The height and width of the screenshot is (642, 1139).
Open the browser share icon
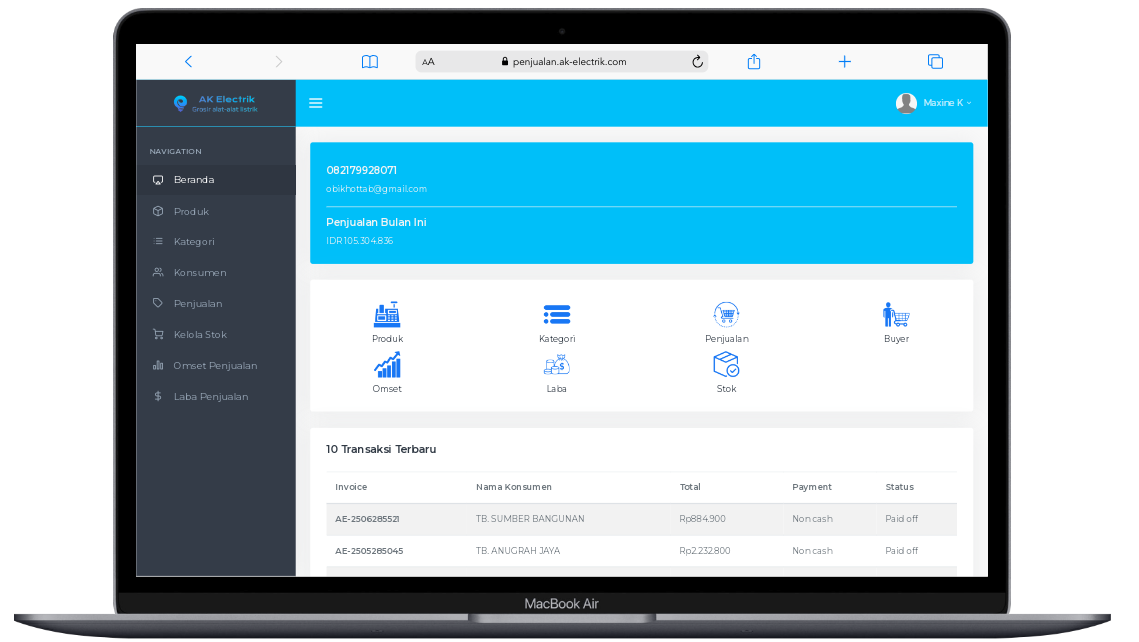tap(754, 62)
